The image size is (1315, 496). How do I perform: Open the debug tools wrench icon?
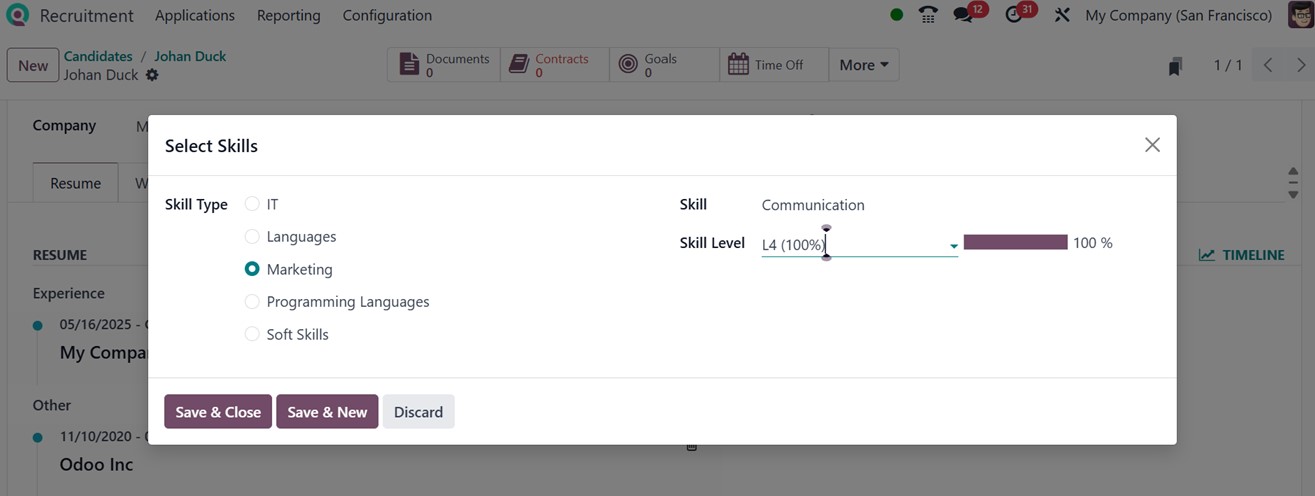[1062, 15]
